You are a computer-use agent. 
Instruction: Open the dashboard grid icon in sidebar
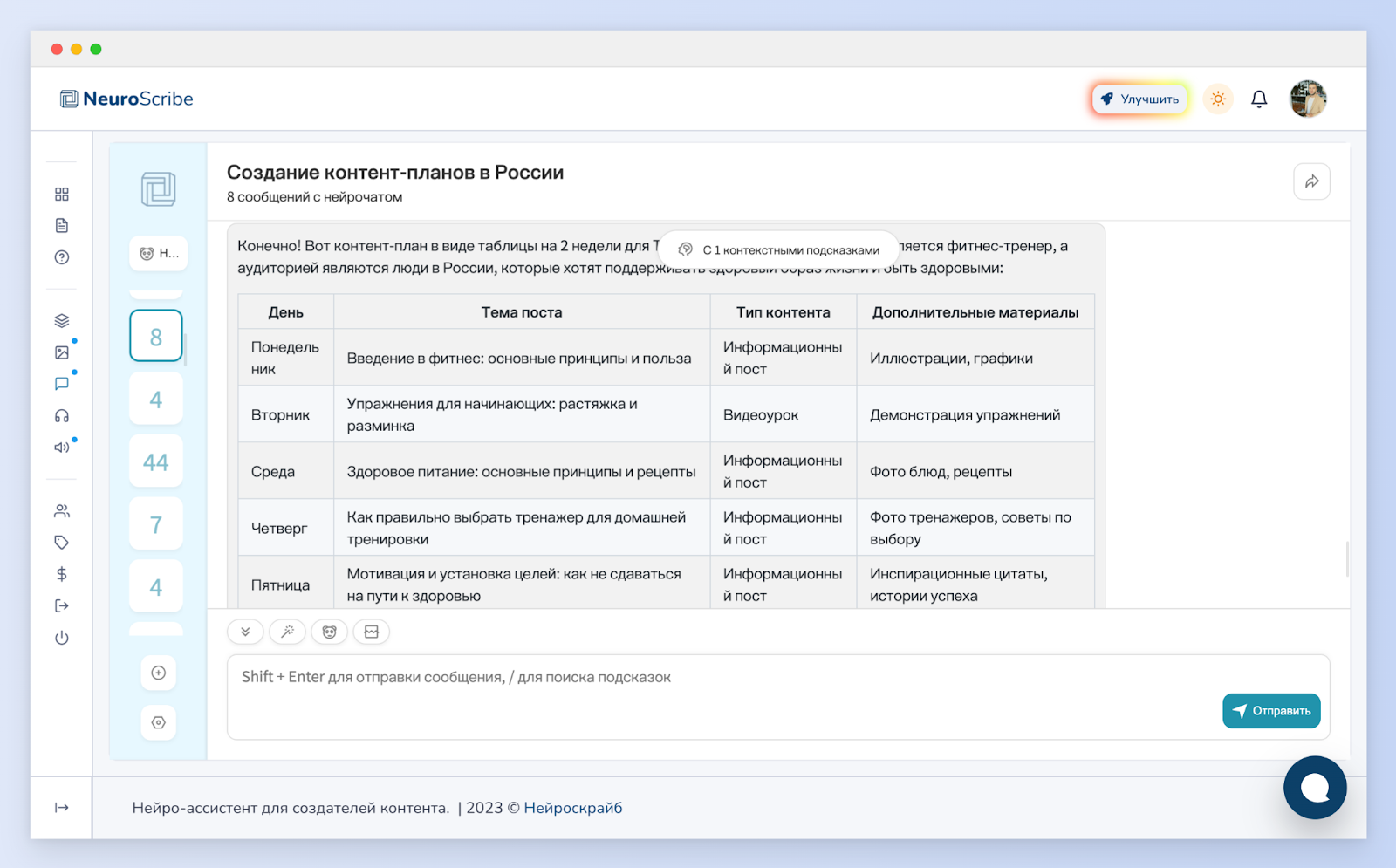(62, 194)
